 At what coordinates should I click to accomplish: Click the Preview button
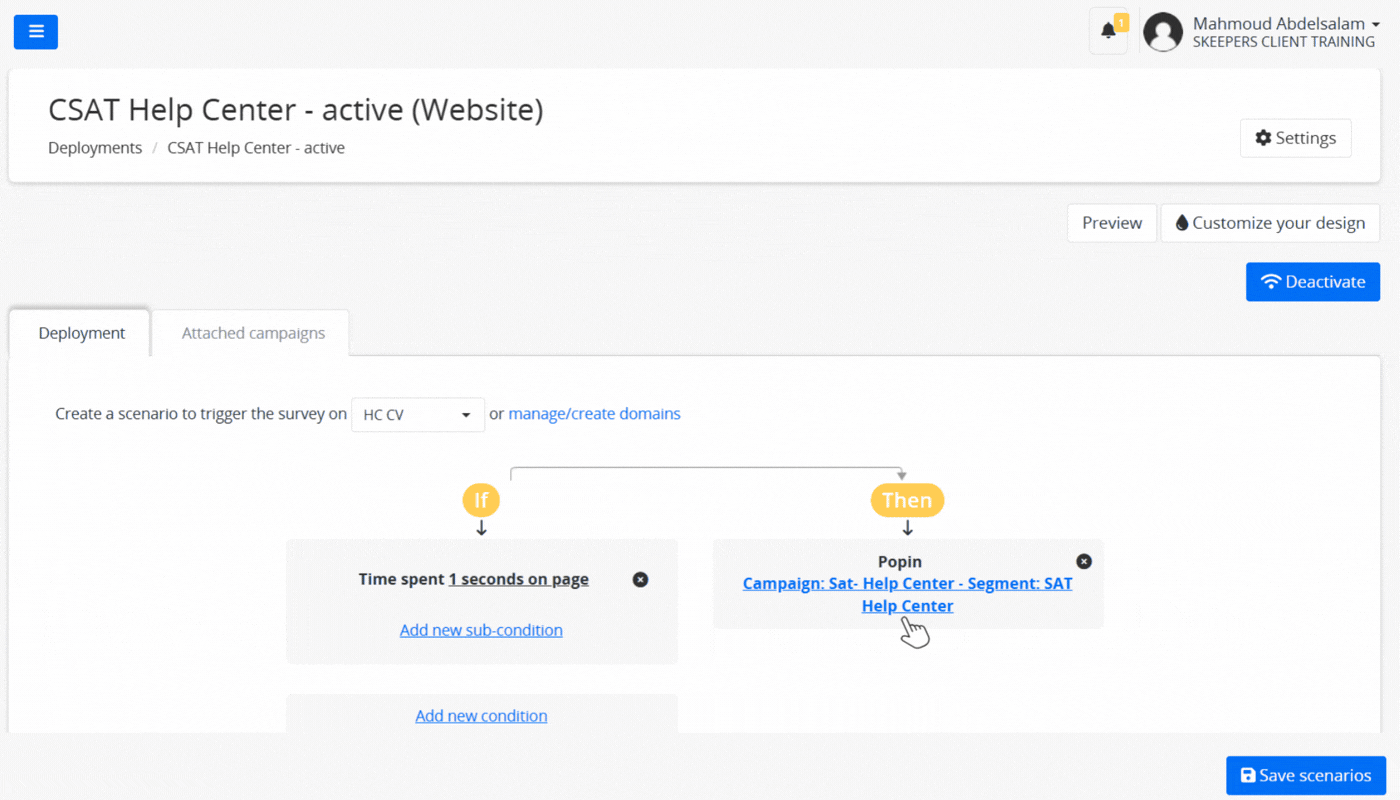(x=1111, y=223)
